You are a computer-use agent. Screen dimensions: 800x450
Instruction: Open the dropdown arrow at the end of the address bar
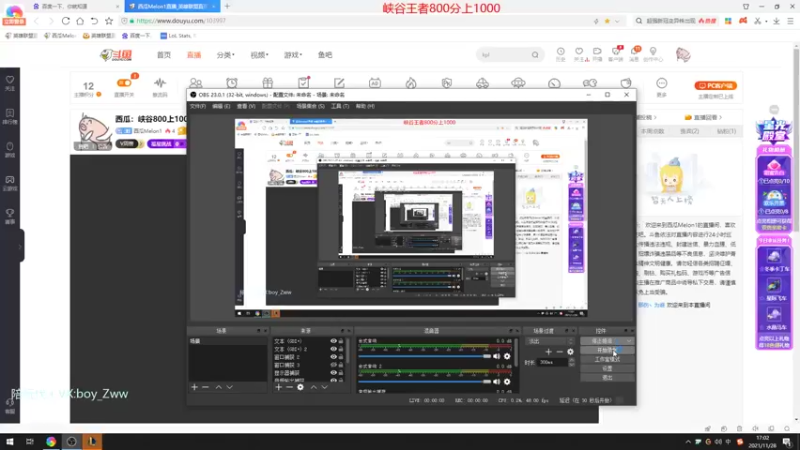tap(617, 21)
